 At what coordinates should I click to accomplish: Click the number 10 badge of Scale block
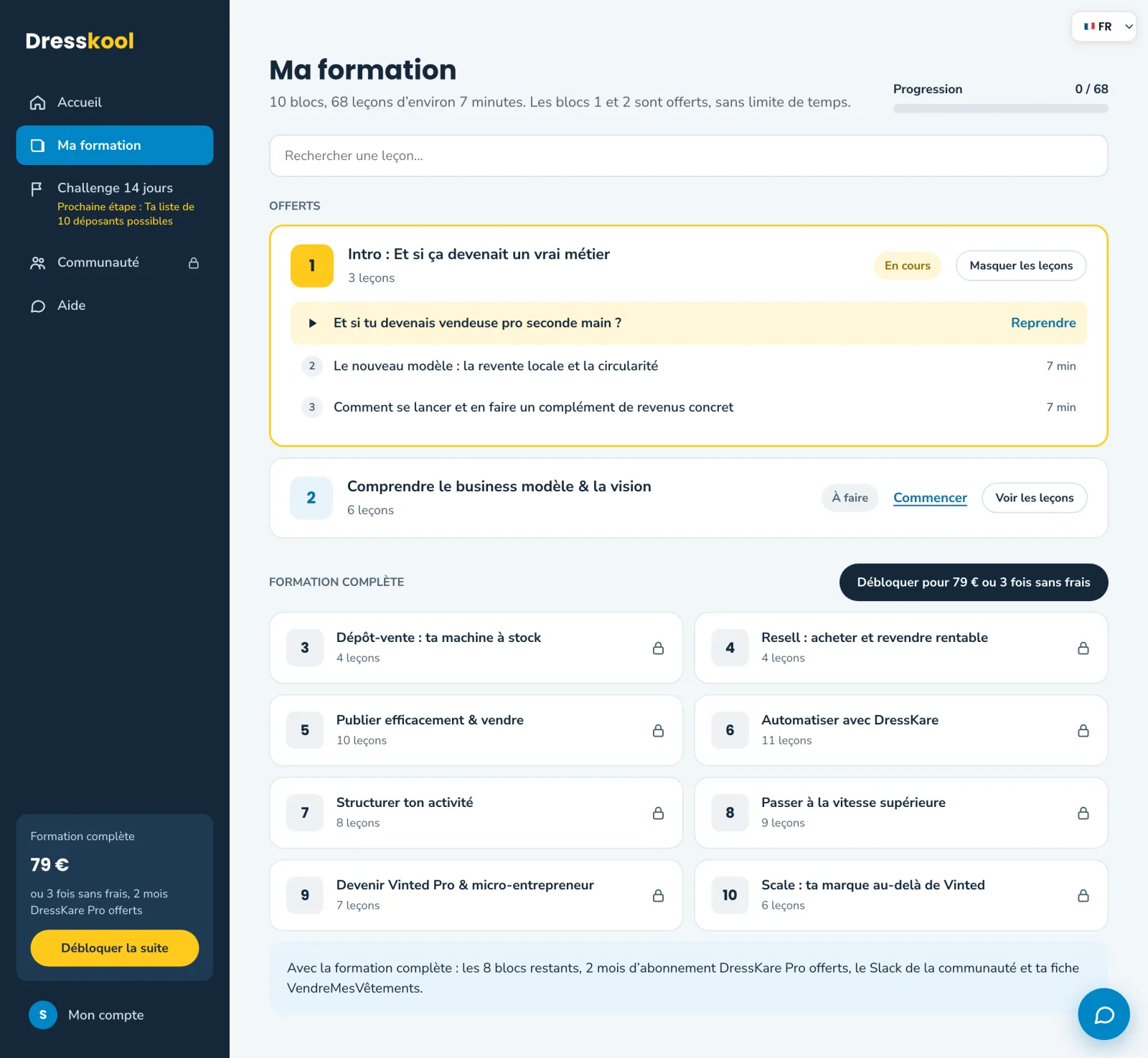coord(730,895)
